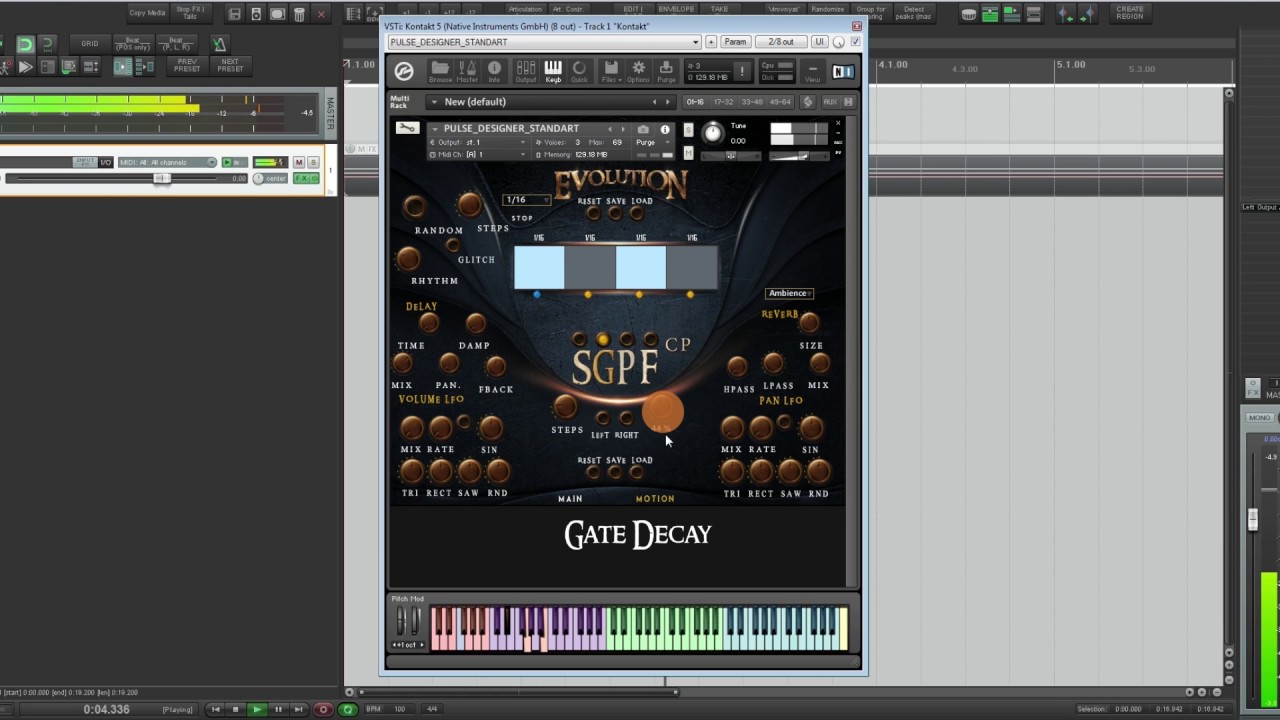The height and width of the screenshot is (720, 1280).
Task: Click REAPER transport play button
Action: (256, 709)
